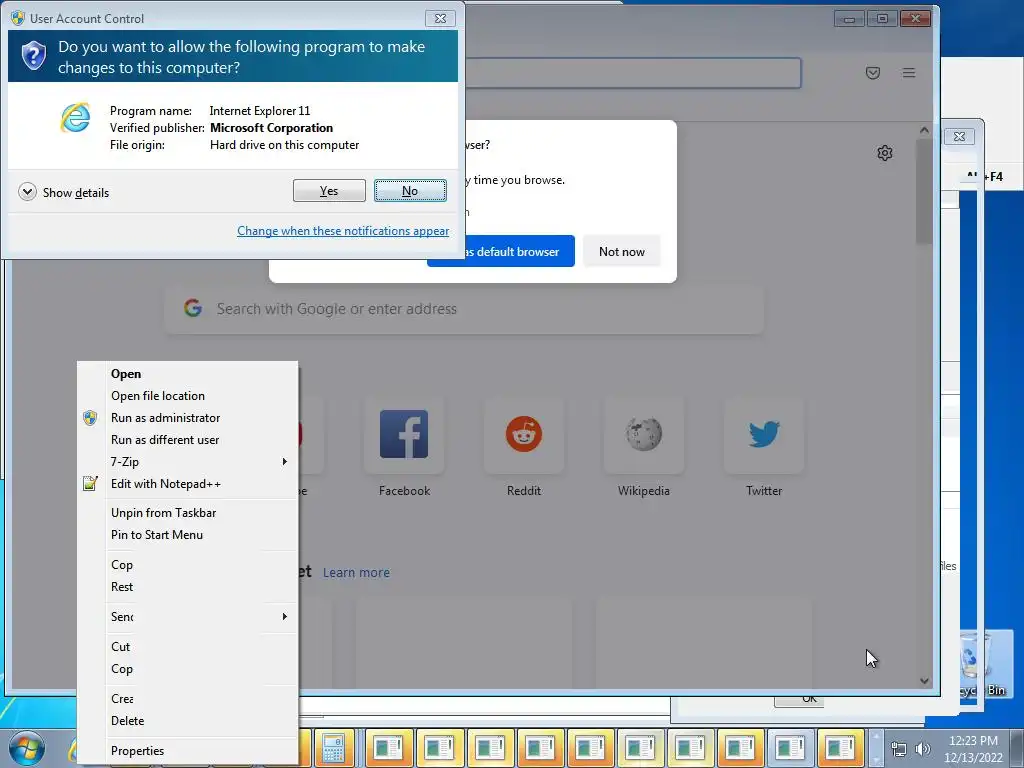The width and height of the screenshot is (1024, 768).
Task: Select 'Pin to Start Menu' entry
Action: pyautogui.click(x=187, y=535)
